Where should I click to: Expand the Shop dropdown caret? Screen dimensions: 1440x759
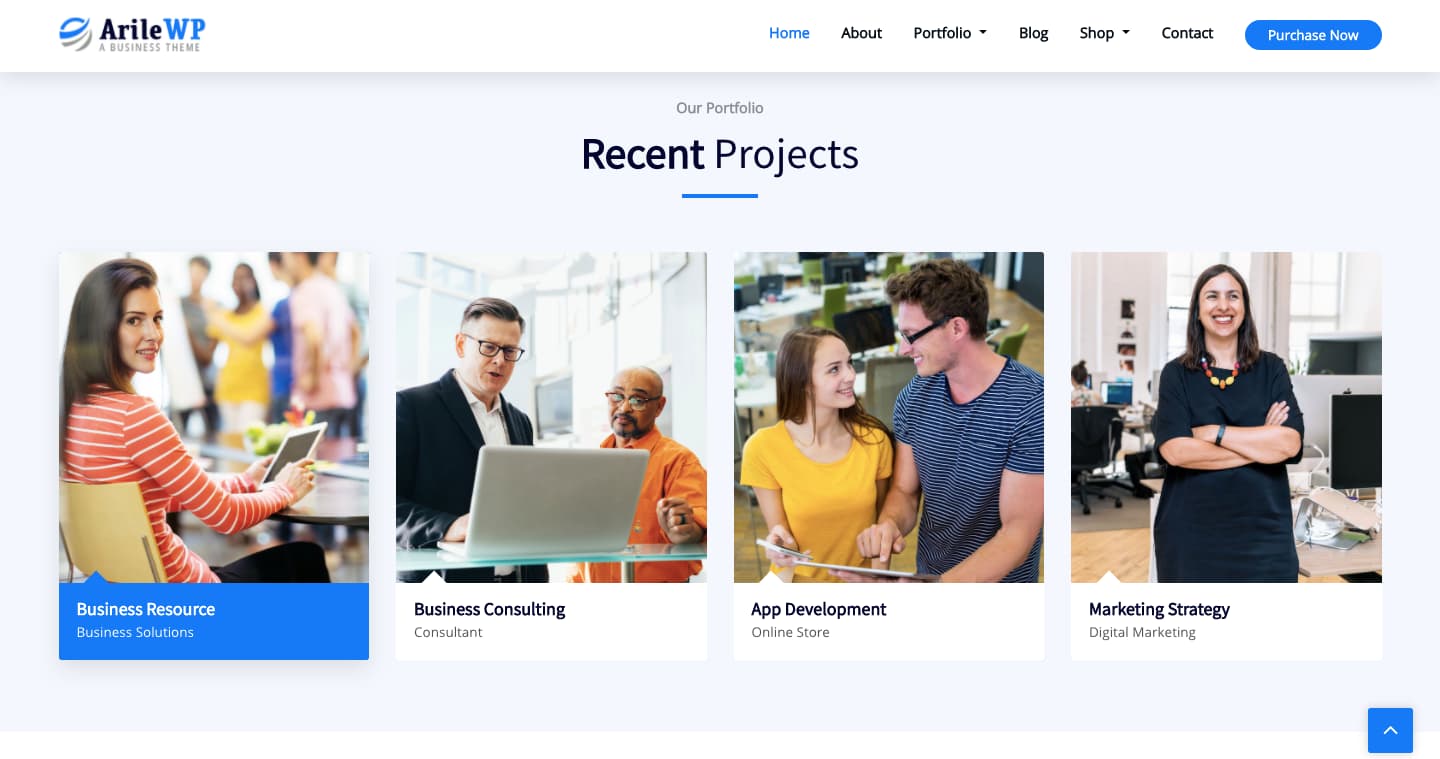(x=1126, y=33)
